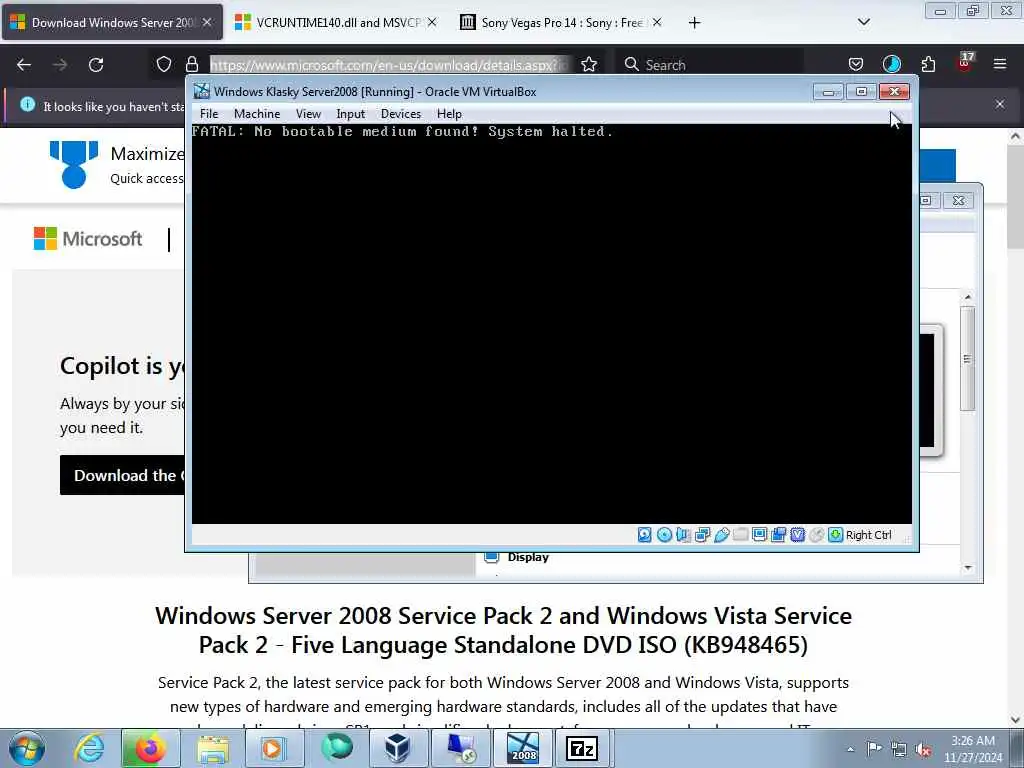
Task: Open the Firefox hamburger application menu
Action: point(1000,64)
